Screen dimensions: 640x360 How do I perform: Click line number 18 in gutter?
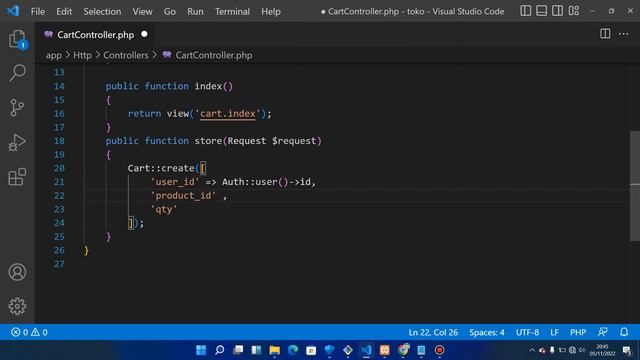59,141
